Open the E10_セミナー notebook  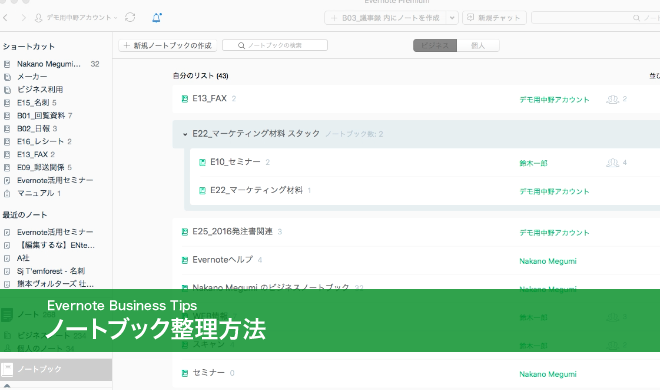pos(235,162)
